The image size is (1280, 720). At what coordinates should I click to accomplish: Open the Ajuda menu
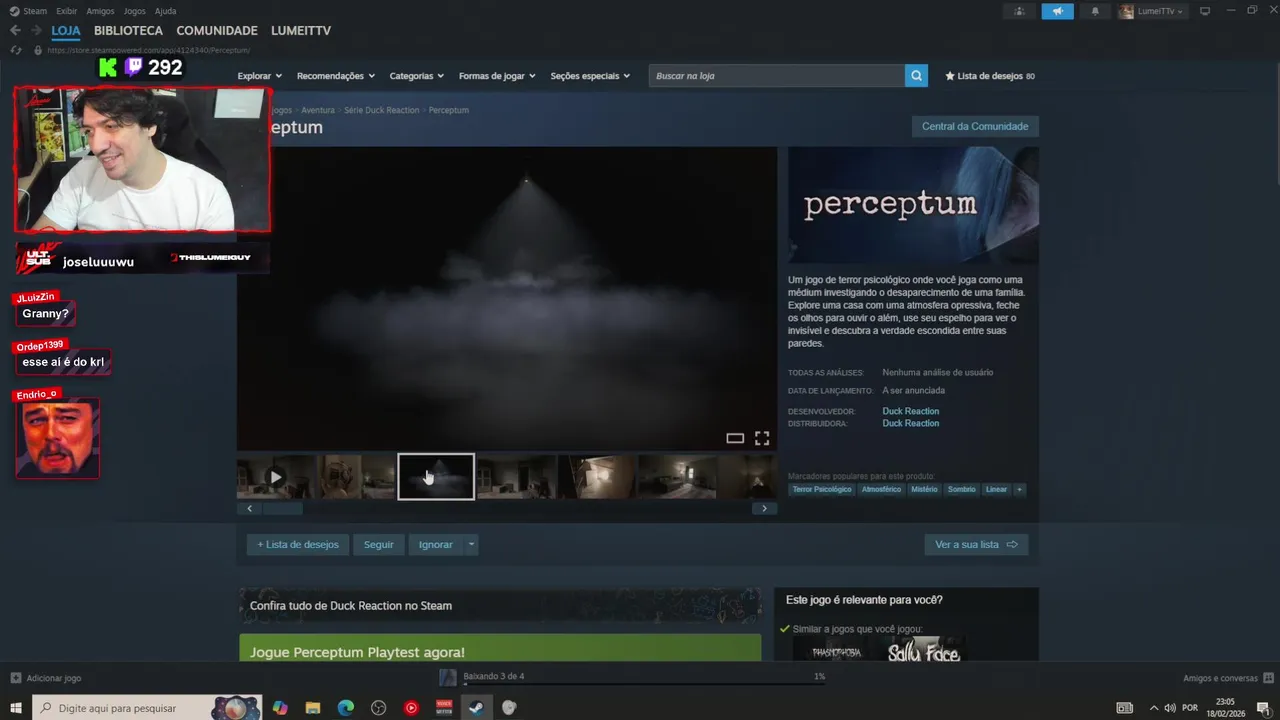[x=166, y=11]
